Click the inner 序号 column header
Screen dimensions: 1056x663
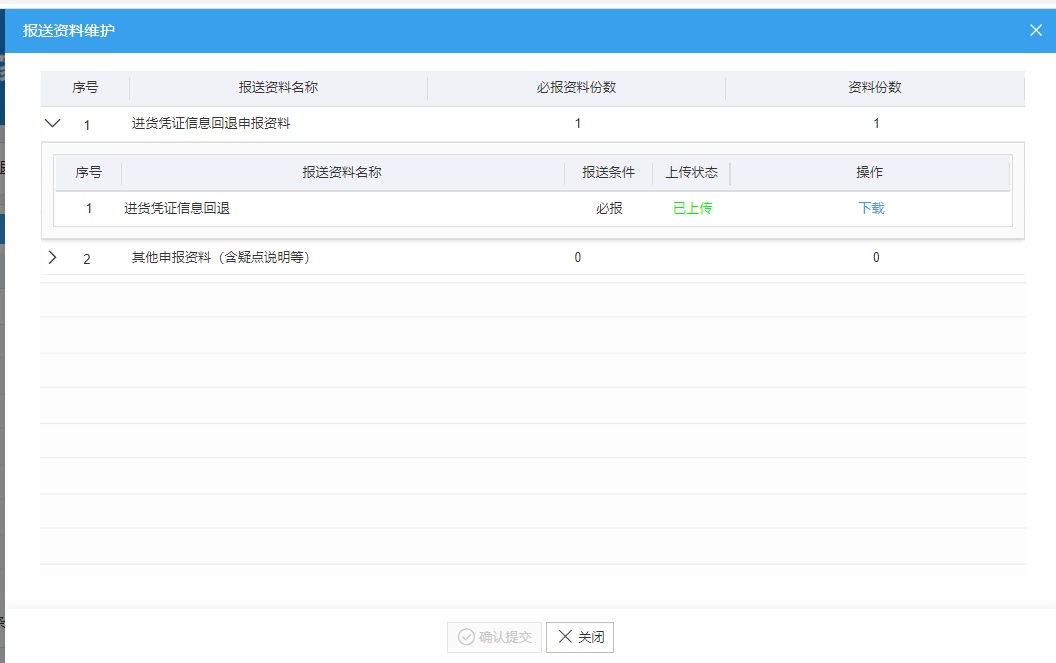88,172
